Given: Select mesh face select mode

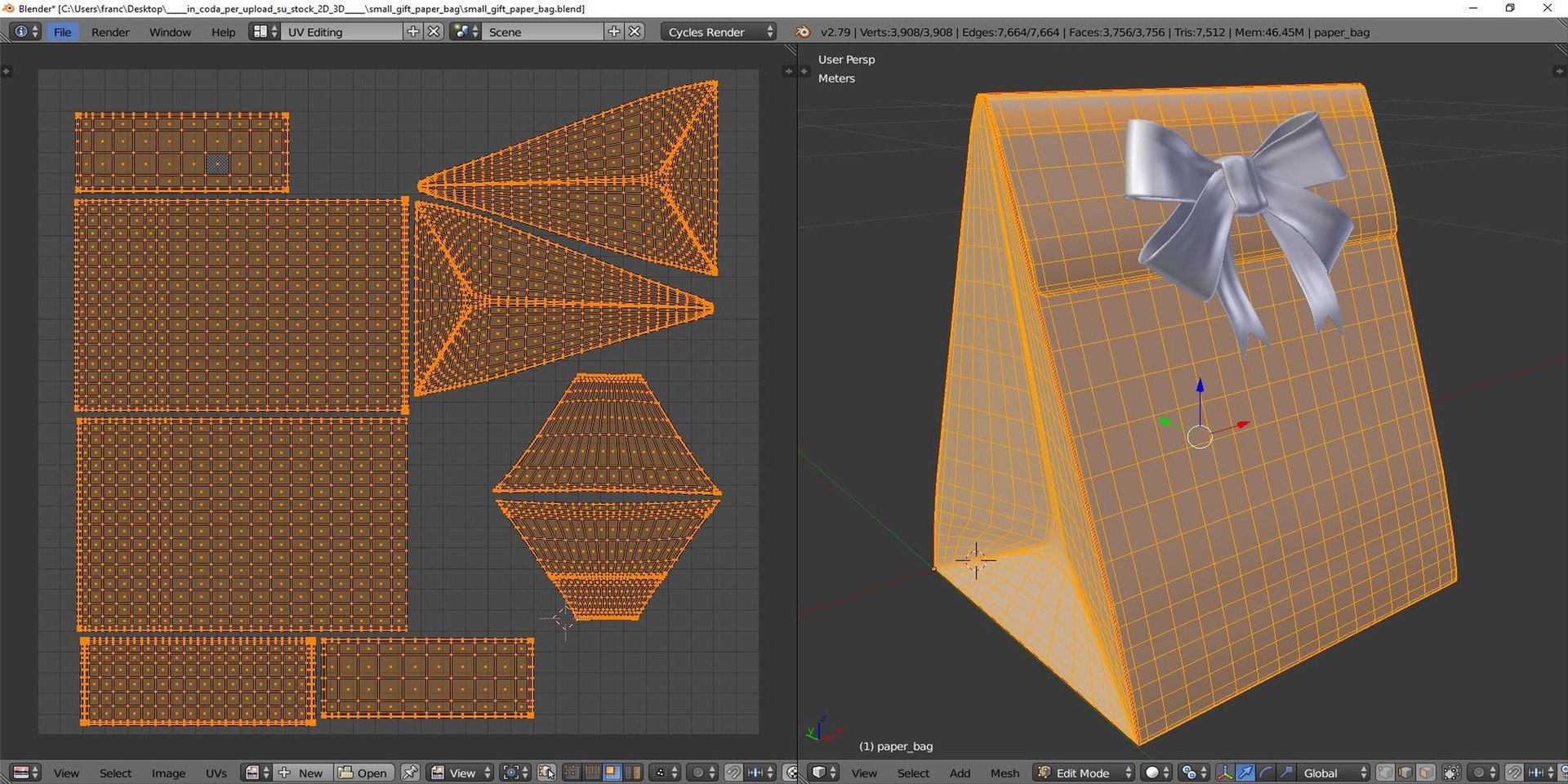Looking at the screenshot, I should (1426, 773).
